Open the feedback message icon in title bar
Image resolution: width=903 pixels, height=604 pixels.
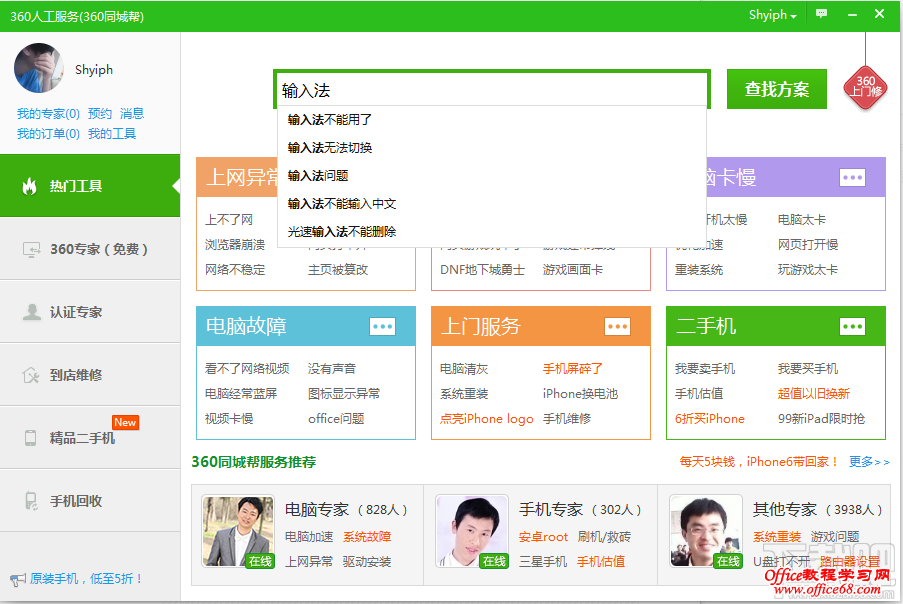(x=821, y=14)
